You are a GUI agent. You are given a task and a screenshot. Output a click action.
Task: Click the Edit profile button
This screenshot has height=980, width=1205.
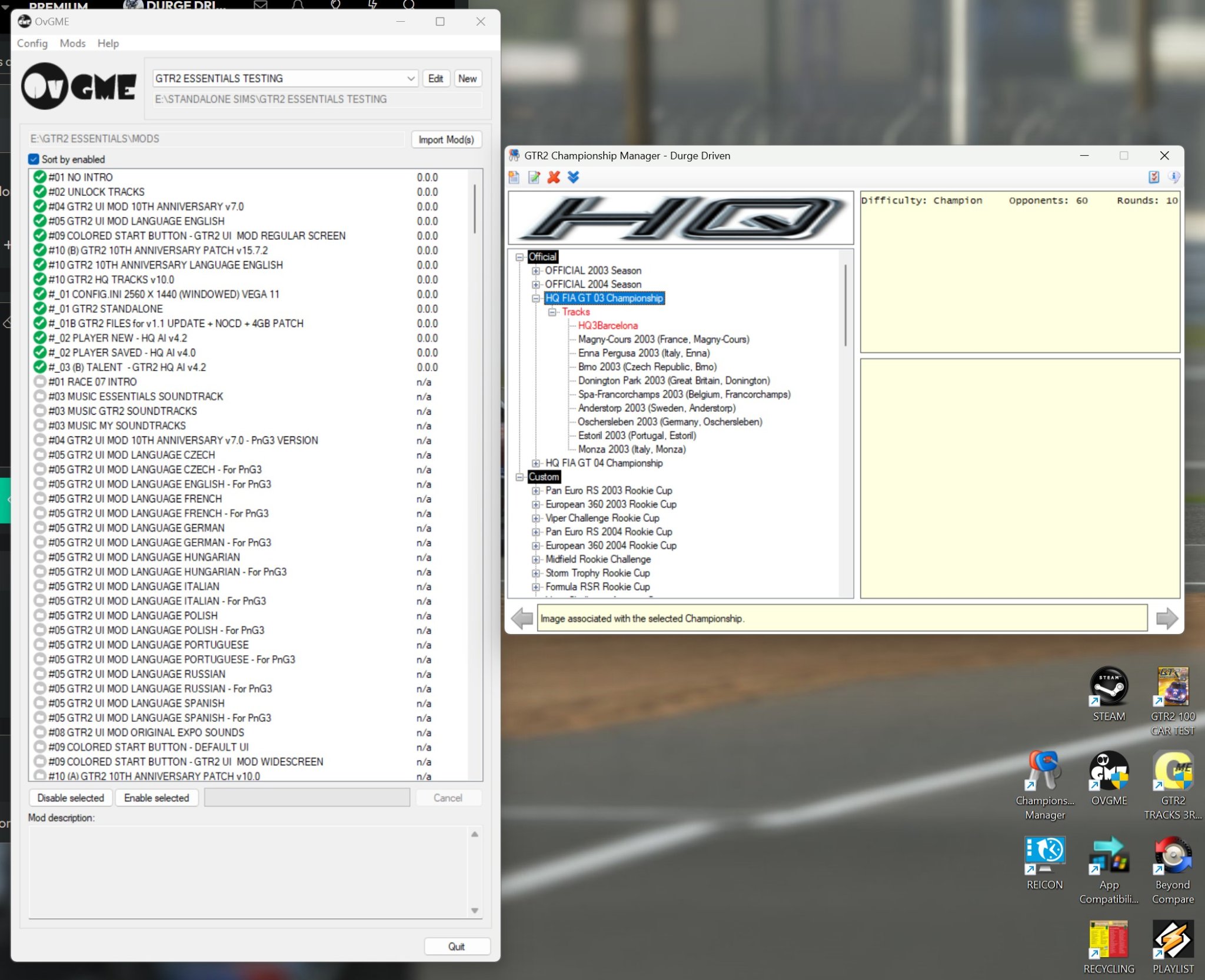point(436,78)
